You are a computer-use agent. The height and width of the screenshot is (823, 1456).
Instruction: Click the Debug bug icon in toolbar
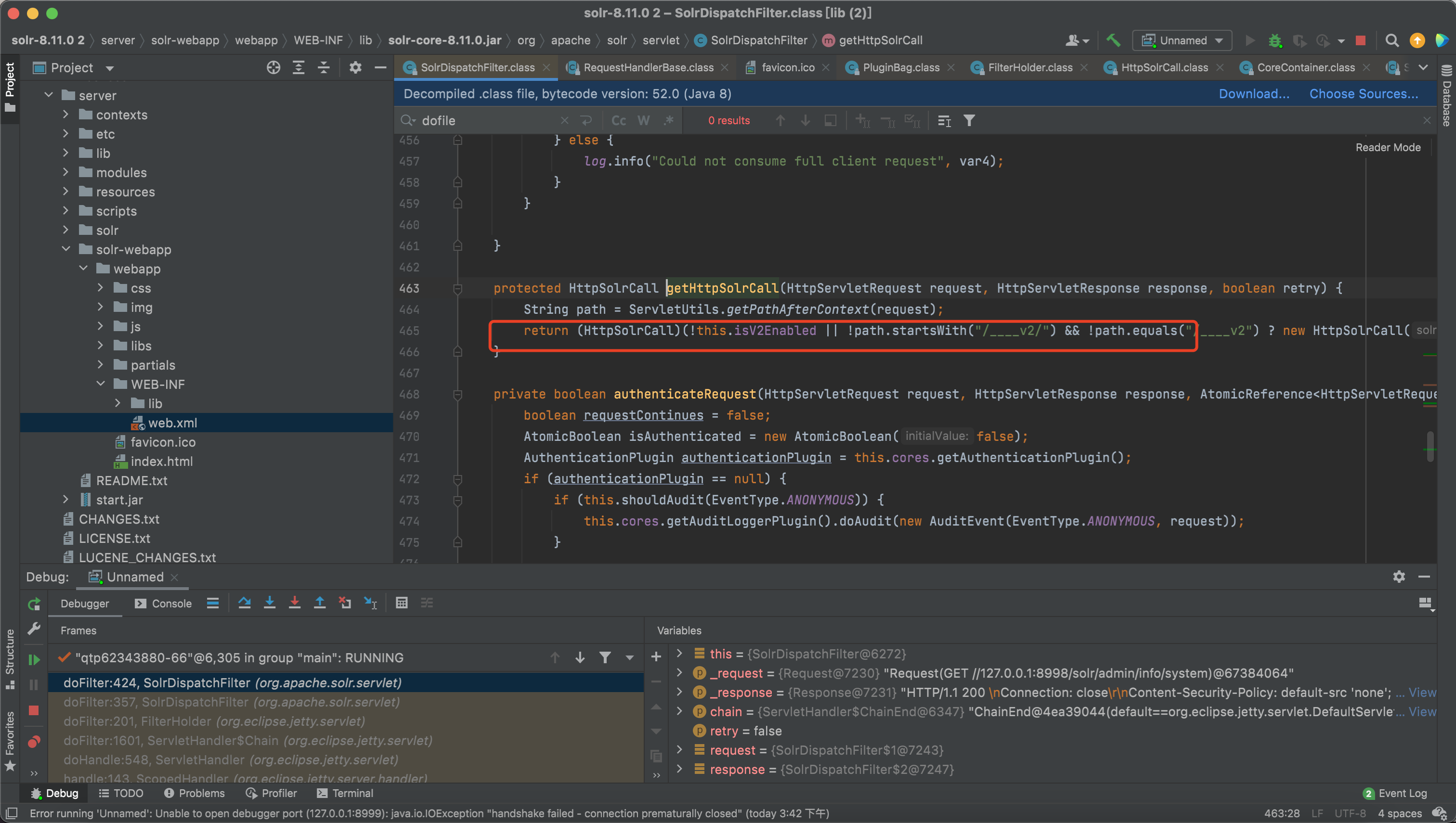pyautogui.click(x=1274, y=40)
